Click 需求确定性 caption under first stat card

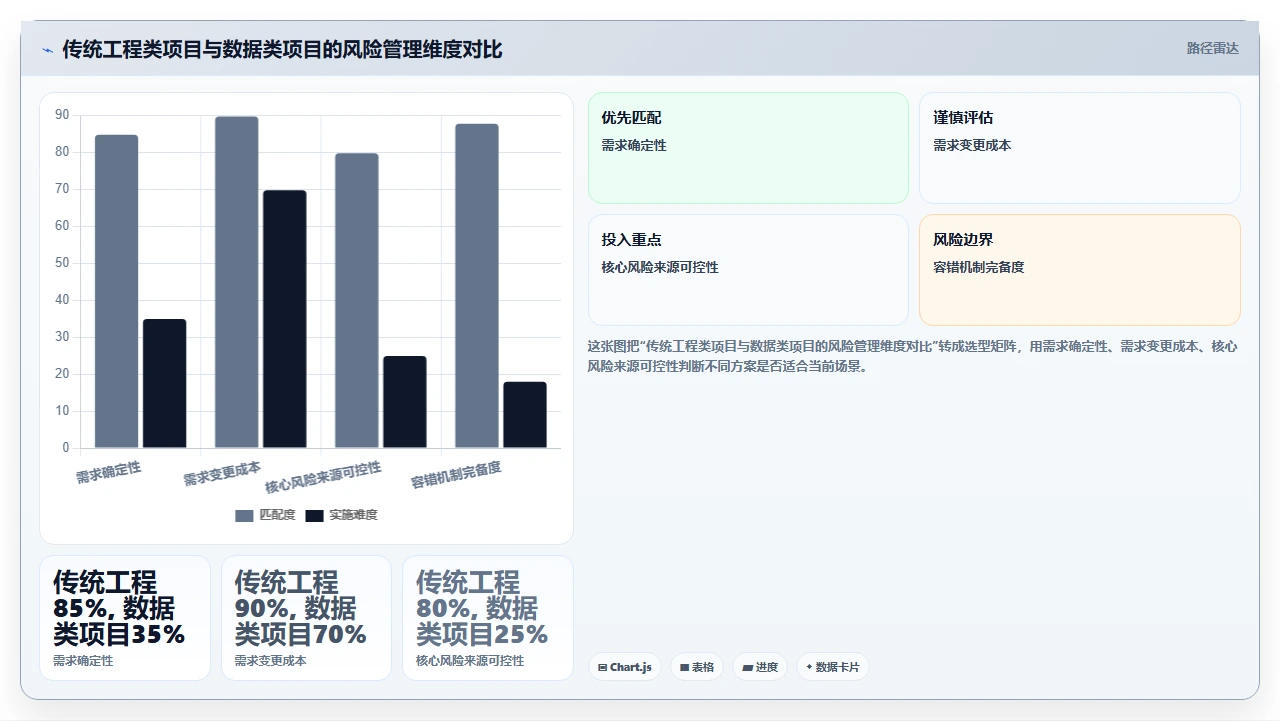(83, 661)
